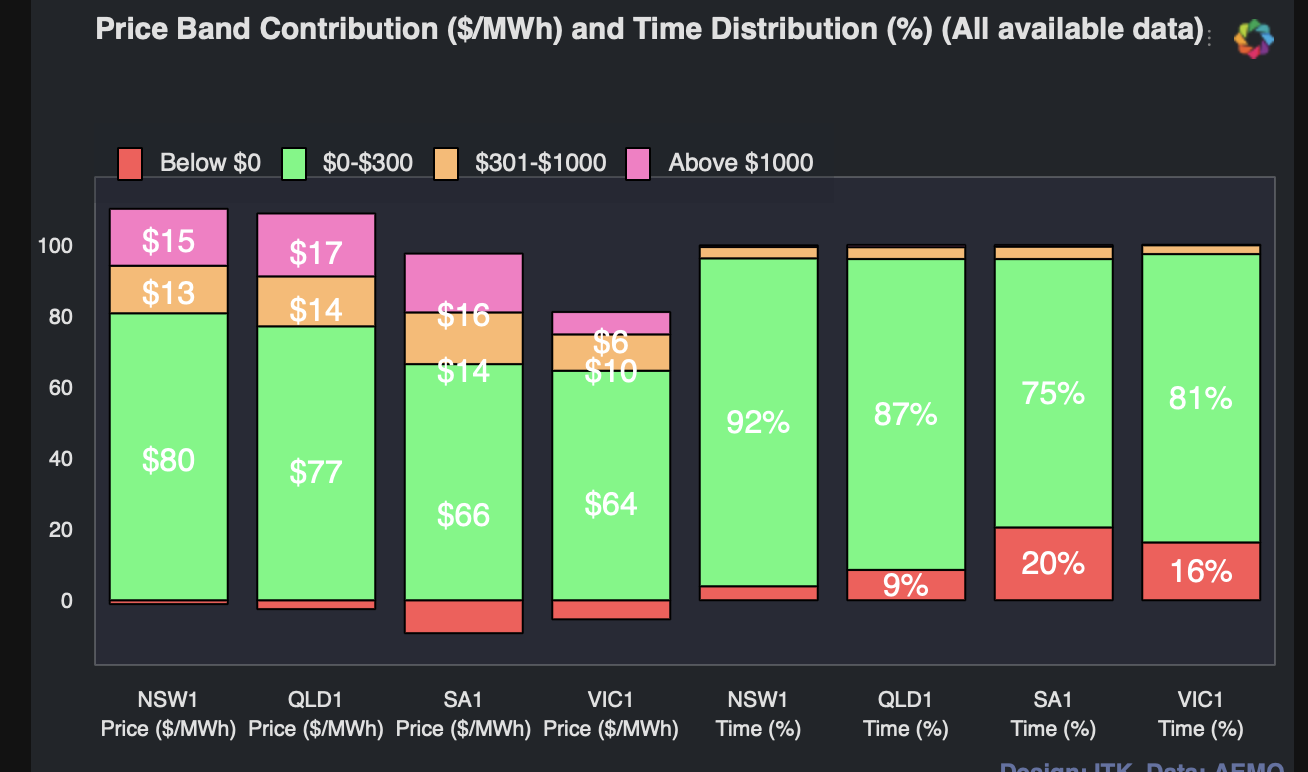Click the orange $301-$1000 legend swatch
Image resolution: width=1308 pixels, height=772 pixels.
[x=446, y=163]
